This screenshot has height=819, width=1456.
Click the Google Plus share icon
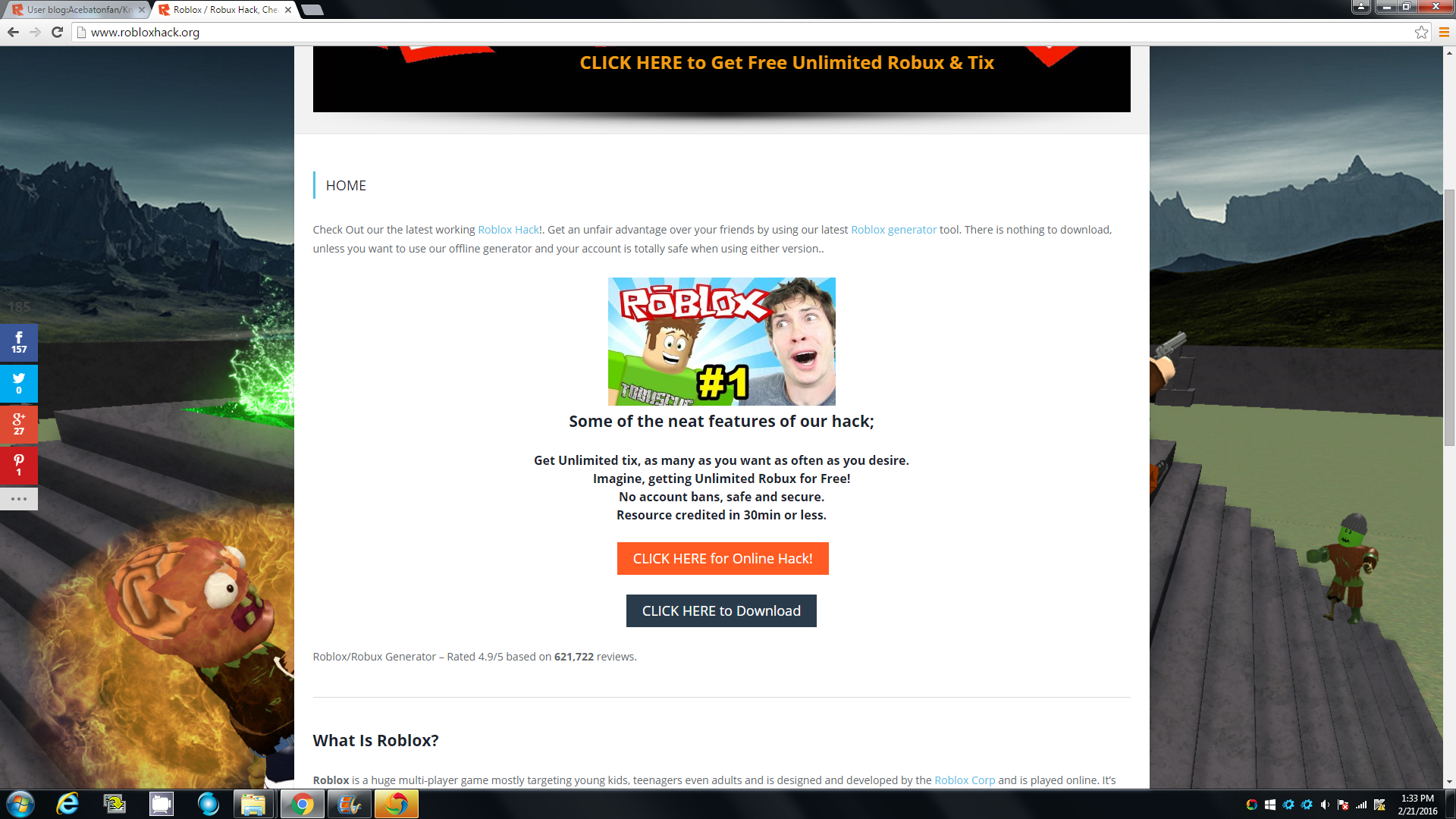coord(19,420)
